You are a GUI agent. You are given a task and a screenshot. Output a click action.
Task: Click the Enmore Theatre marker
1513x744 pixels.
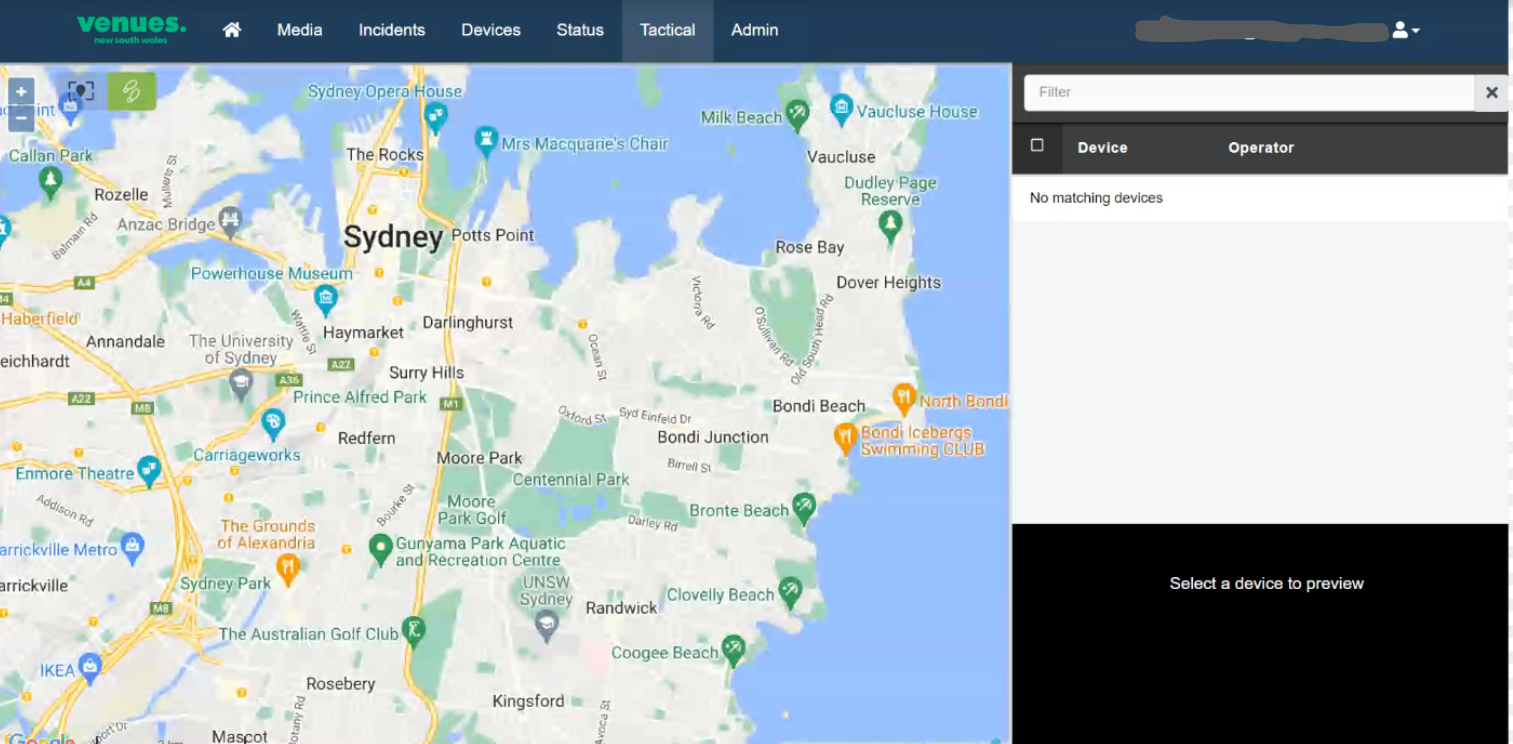pyautogui.click(x=149, y=469)
